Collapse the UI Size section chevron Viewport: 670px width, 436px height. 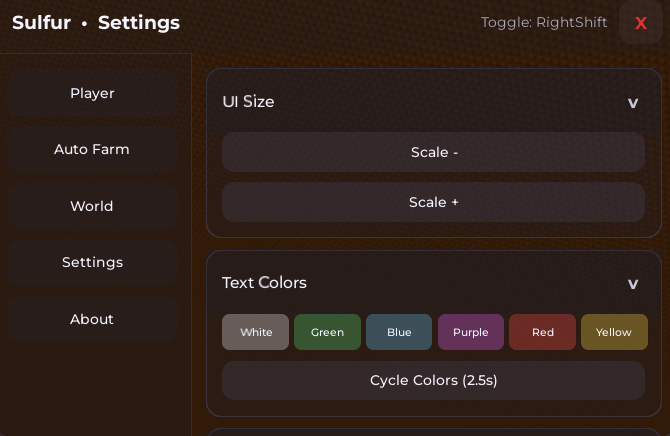(x=632, y=102)
